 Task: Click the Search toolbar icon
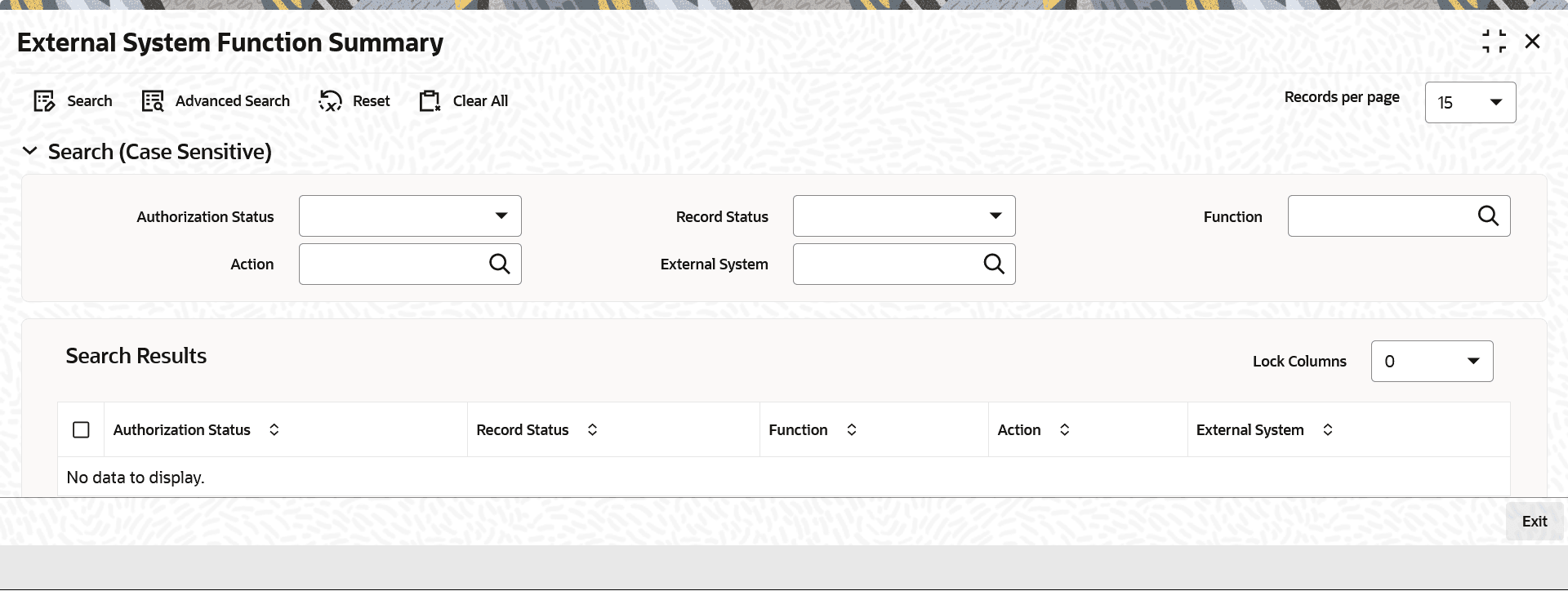pos(44,101)
